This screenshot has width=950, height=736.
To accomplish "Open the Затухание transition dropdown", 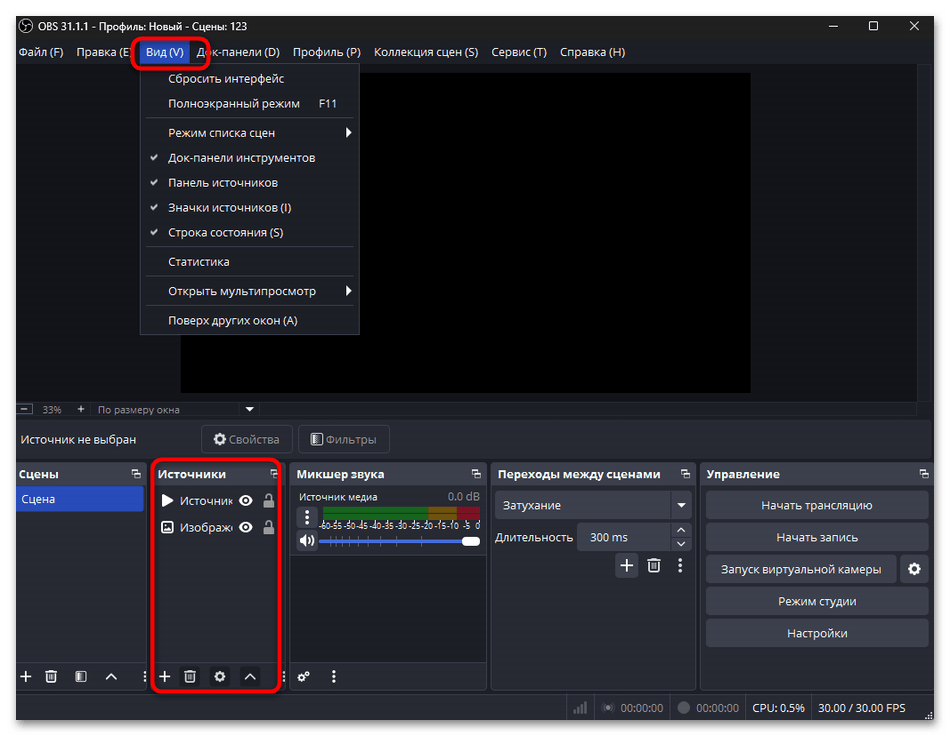I will [681, 505].
